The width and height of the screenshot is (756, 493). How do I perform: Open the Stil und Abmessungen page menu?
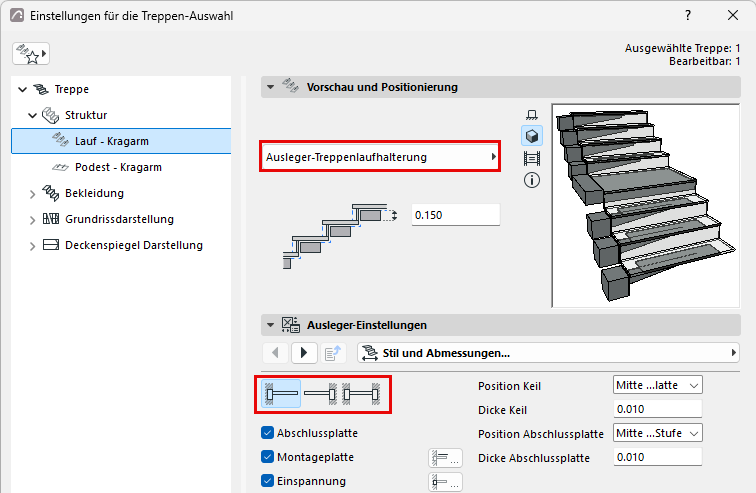click(548, 353)
